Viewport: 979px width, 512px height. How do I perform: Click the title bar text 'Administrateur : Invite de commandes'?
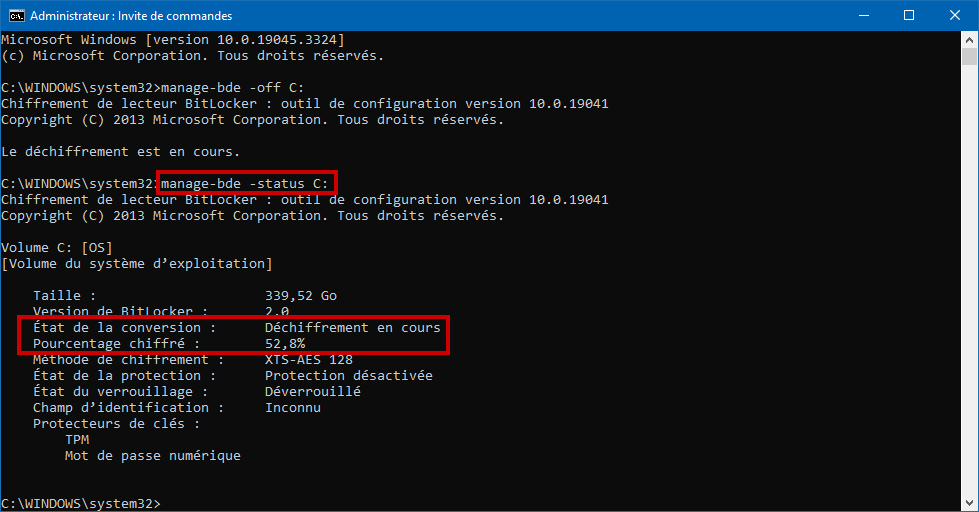(131, 16)
